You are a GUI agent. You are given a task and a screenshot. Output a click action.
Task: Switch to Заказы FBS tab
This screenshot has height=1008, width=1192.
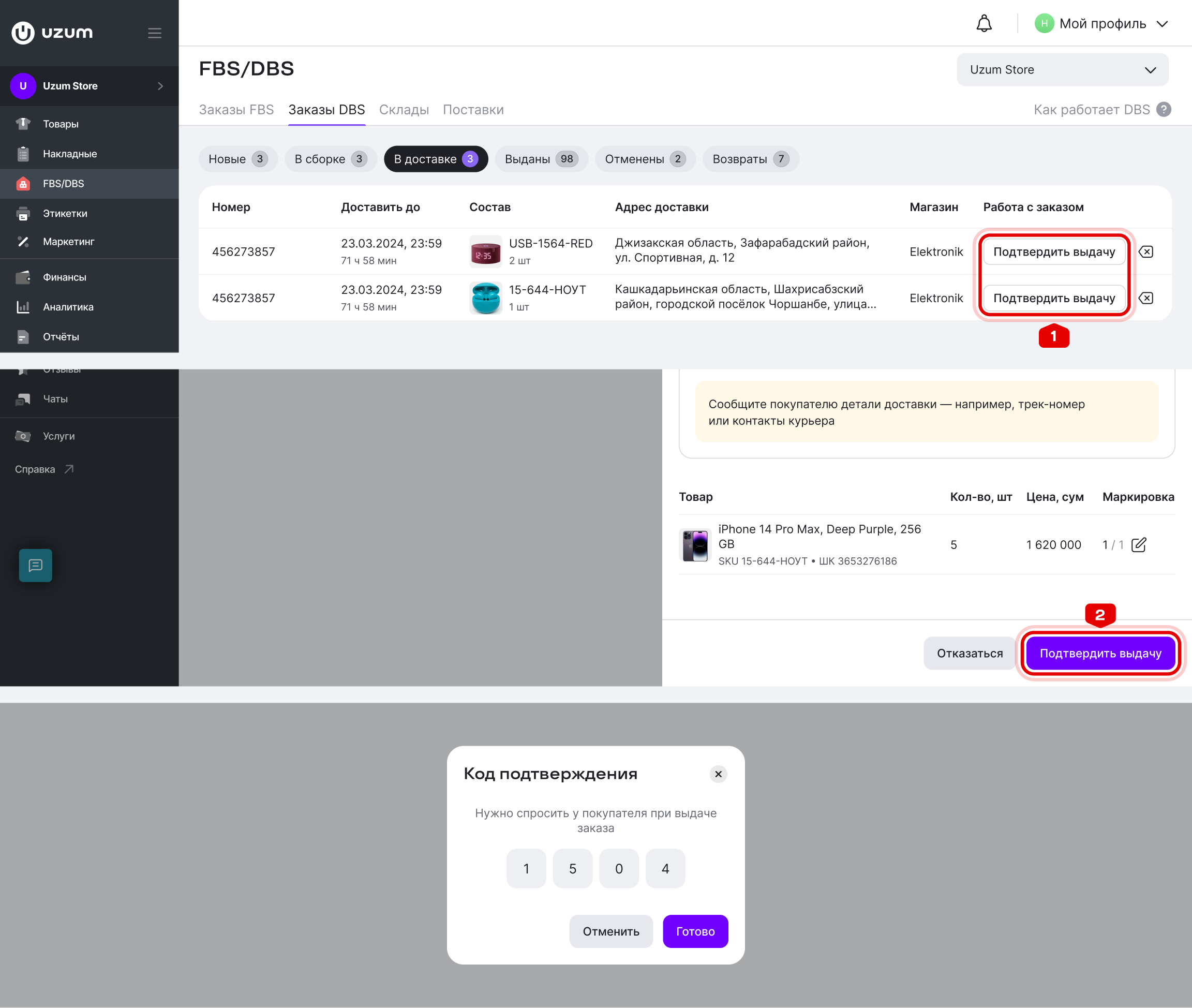pyautogui.click(x=236, y=110)
